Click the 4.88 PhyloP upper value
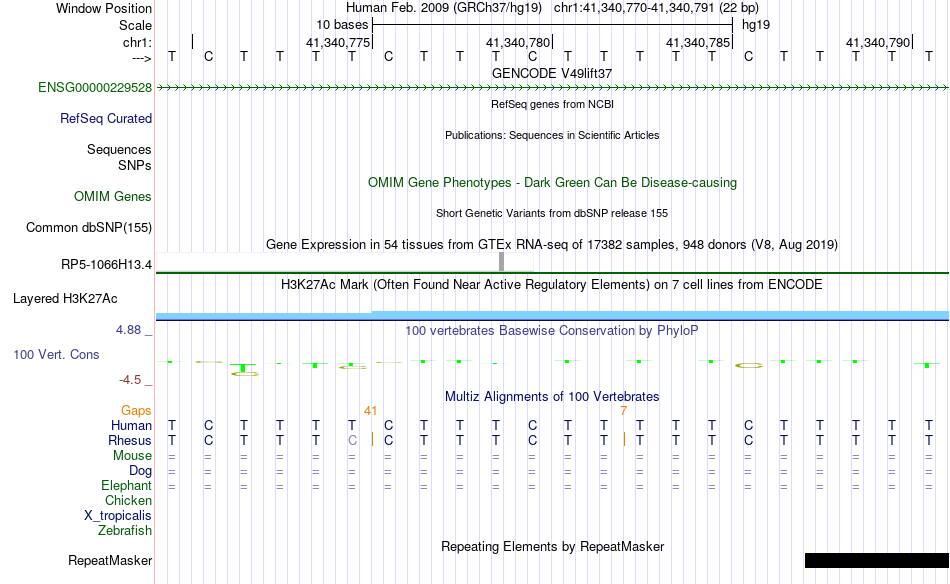 pyautogui.click(x=128, y=330)
